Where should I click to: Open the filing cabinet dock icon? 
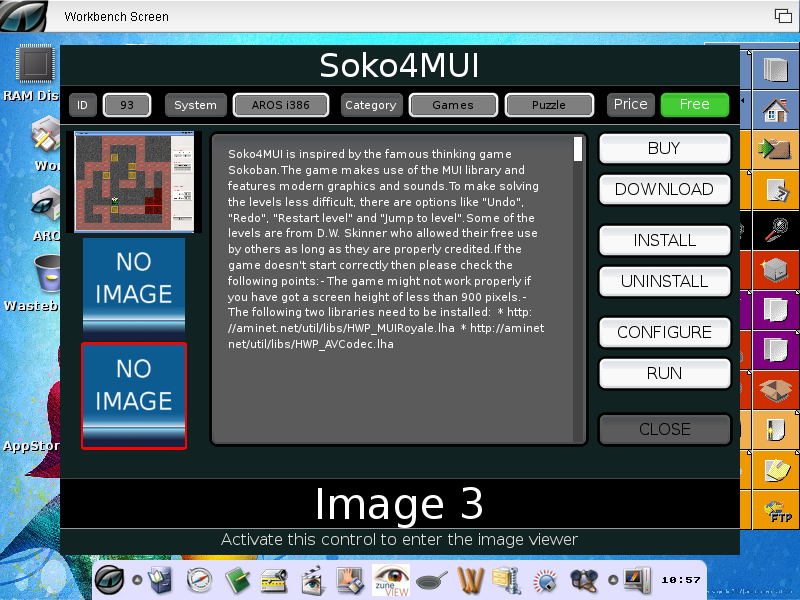162,581
